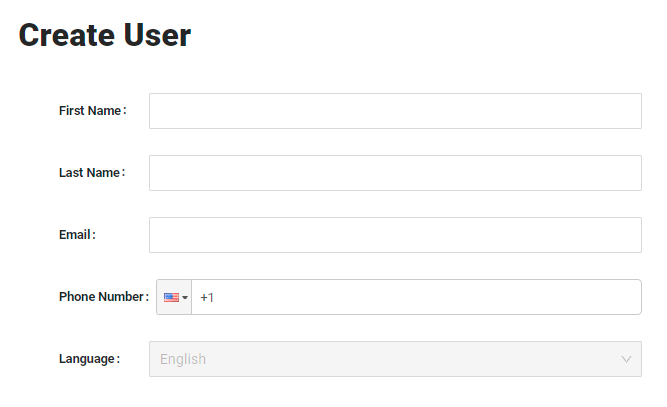
Task: Click the Language label
Action: (x=88, y=359)
